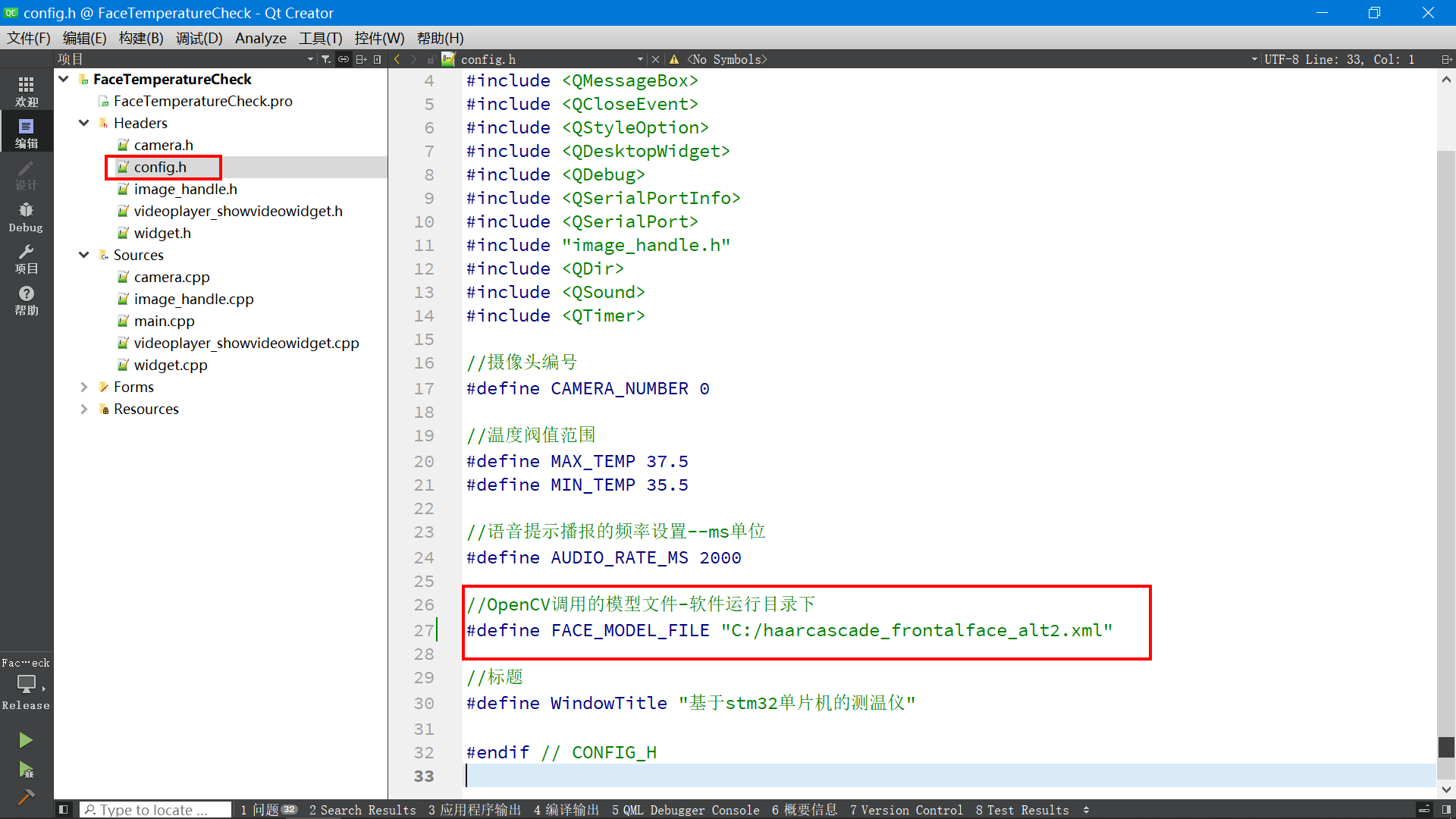
Task: Open widget.cpp in Sources
Action: pyautogui.click(x=170, y=366)
